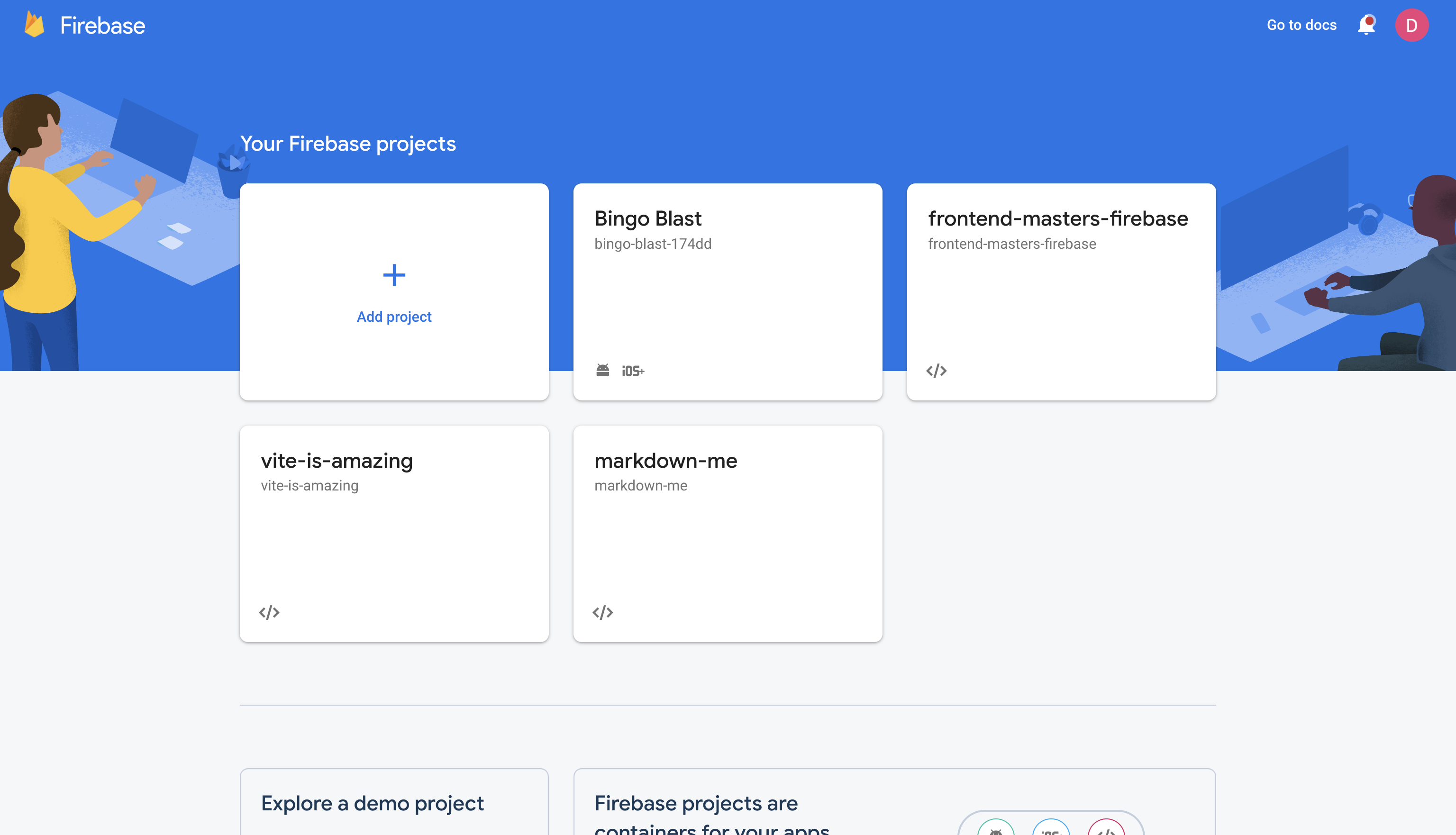Open the markdown-me project title
Viewport: 1456px width, 835px height.
point(666,461)
